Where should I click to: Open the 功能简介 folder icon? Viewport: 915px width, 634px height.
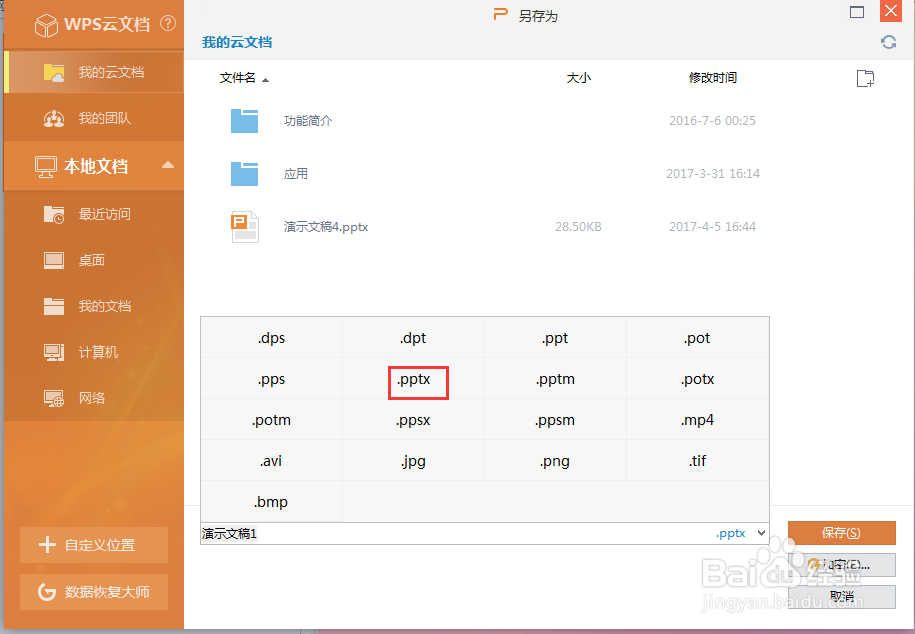[244, 120]
